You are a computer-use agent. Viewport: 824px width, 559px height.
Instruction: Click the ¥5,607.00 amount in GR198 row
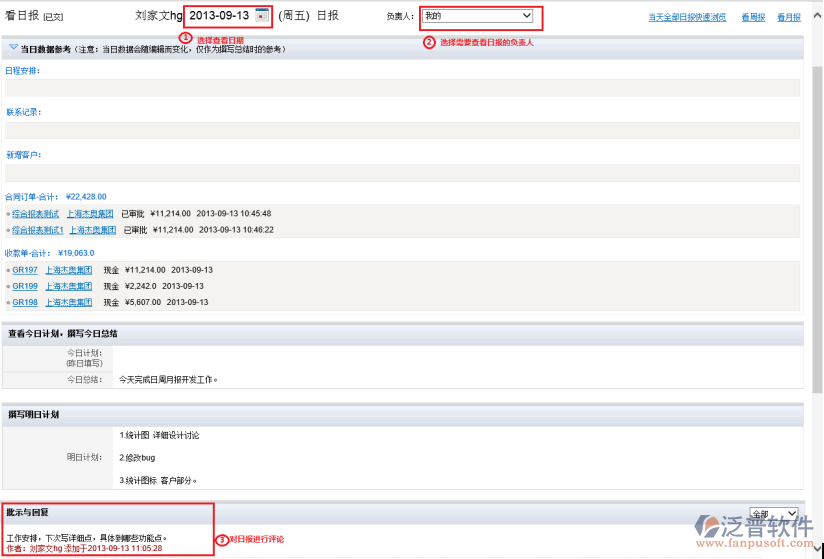(143, 303)
